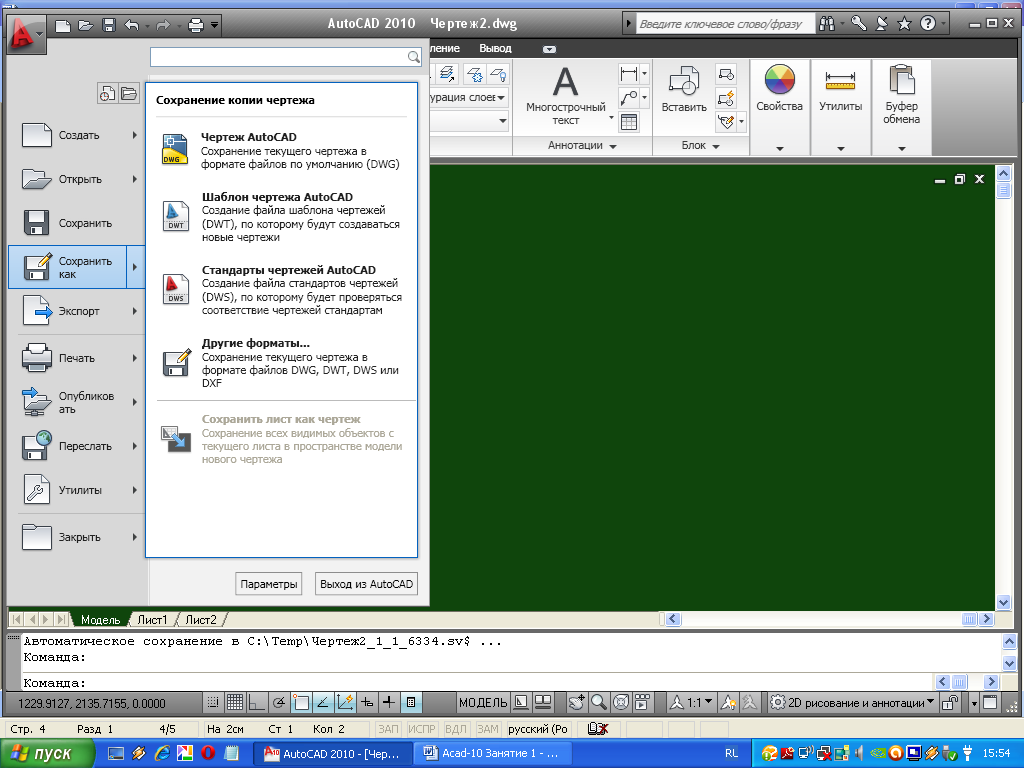Choose Другие форматы save option
The width and height of the screenshot is (1024, 768).
coord(281,363)
